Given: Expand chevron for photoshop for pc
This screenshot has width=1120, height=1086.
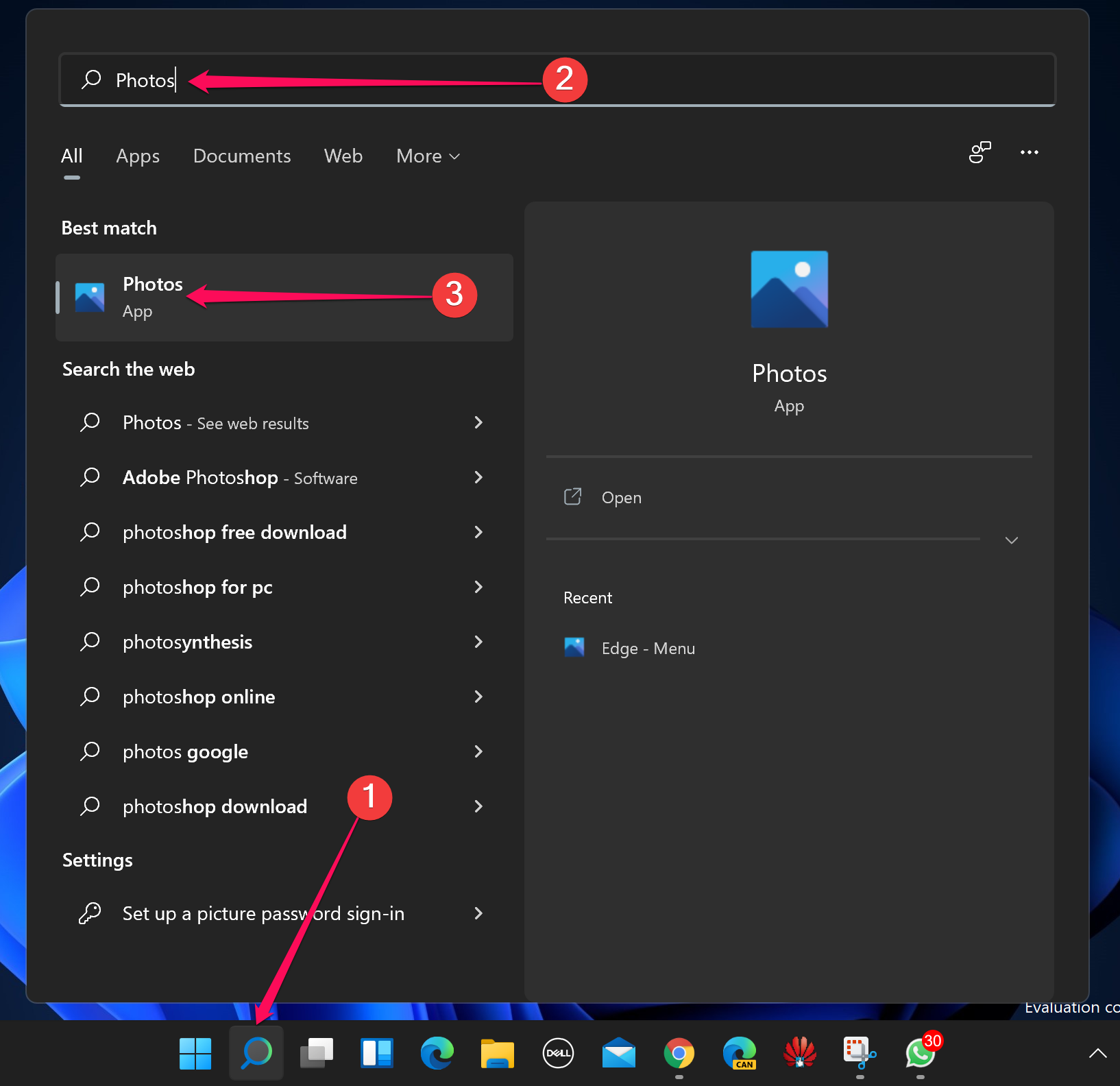Looking at the screenshot, I should tap(478, 587).
